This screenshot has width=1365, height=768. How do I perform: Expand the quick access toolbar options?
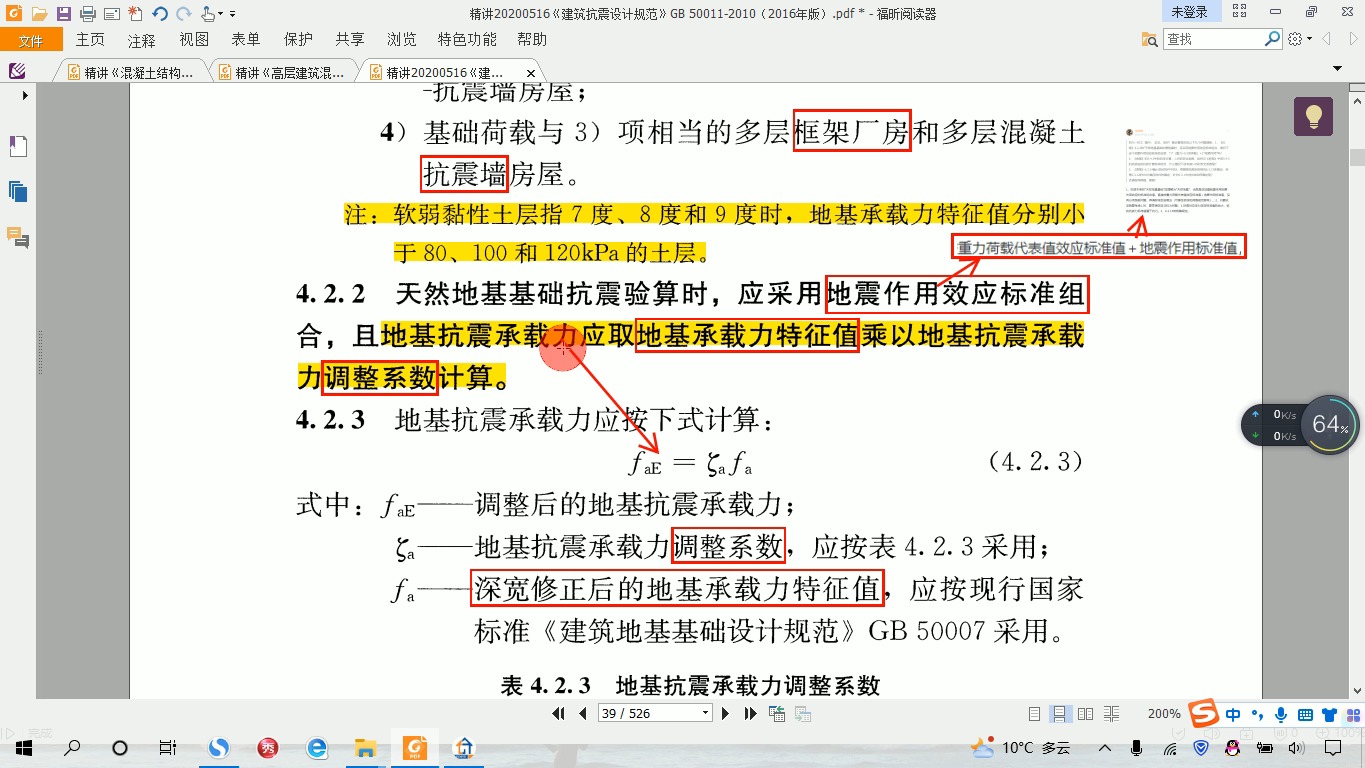232,13
